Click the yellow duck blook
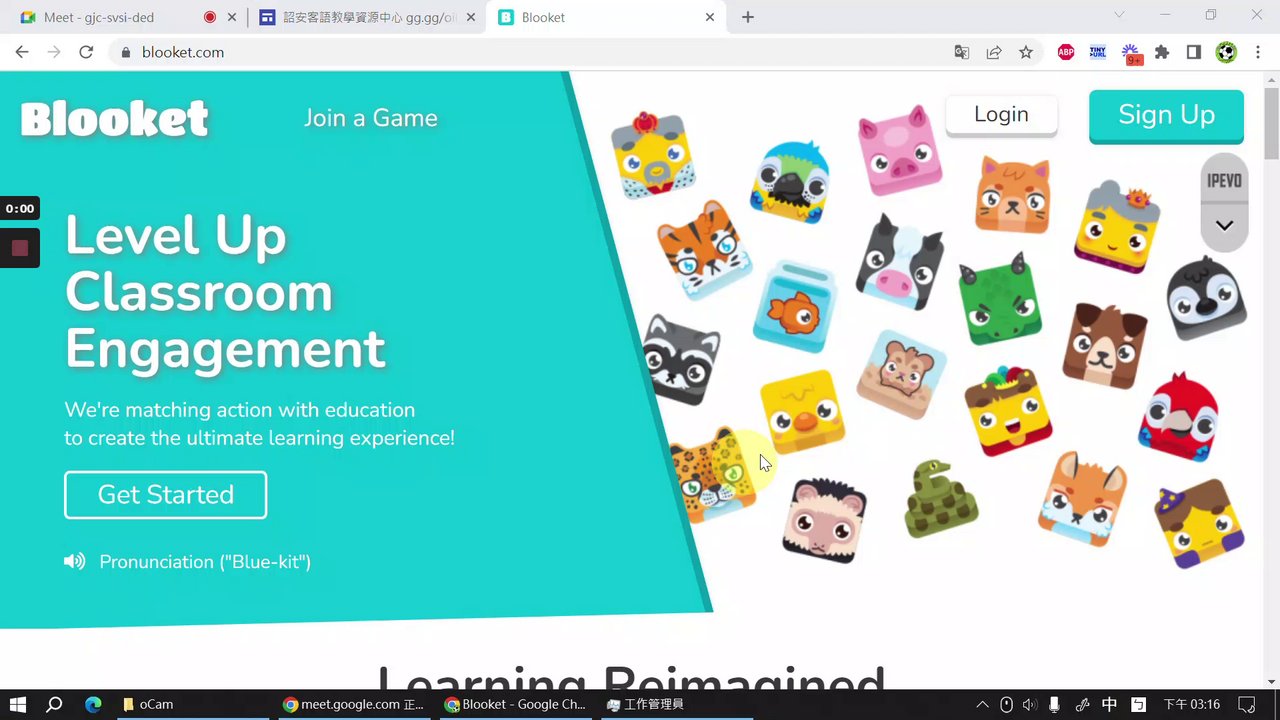The width and height of the screenshot is (1280, 720). [x=802, y=412]
